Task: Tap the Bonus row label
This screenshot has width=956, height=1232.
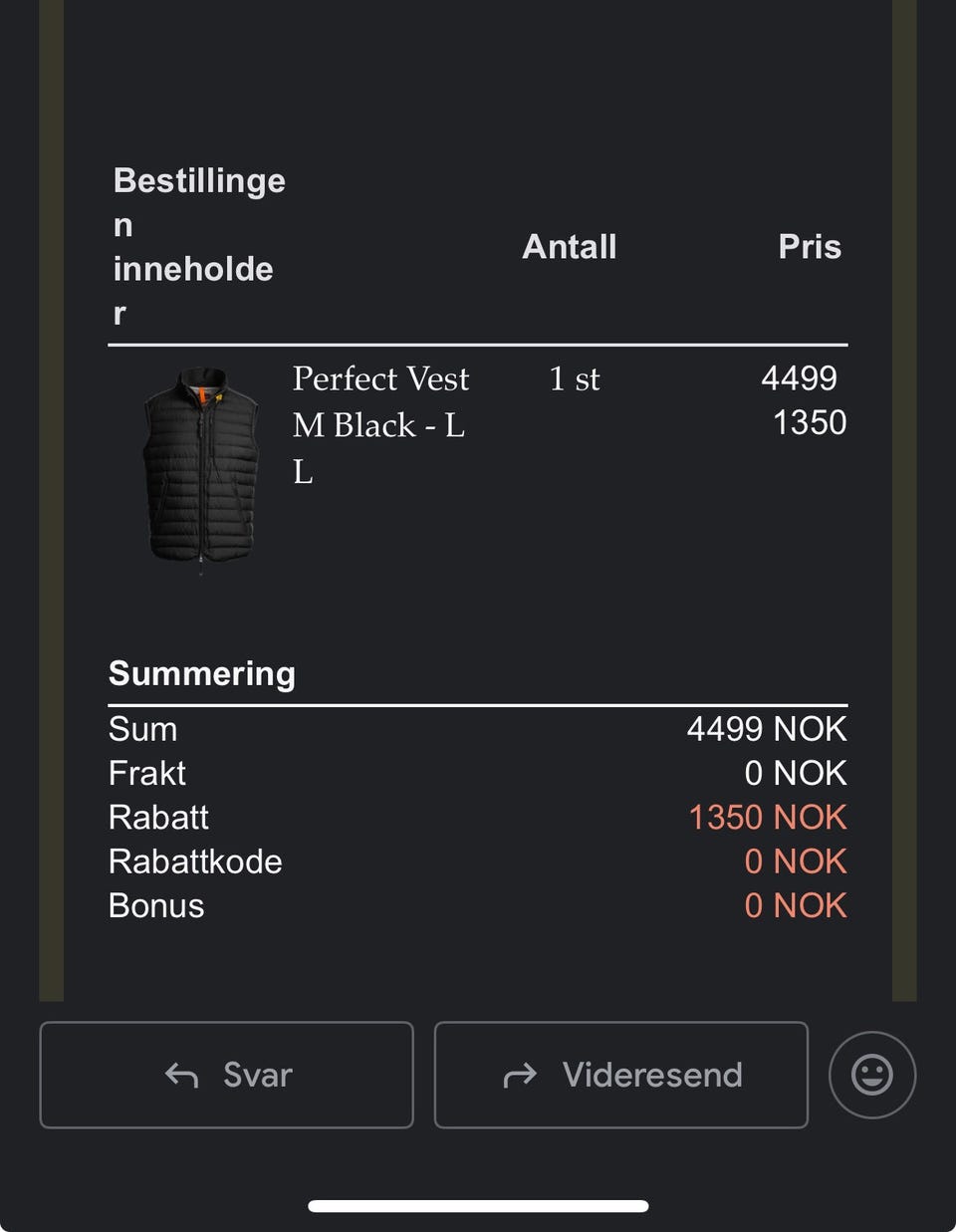Action: [156, 905]
